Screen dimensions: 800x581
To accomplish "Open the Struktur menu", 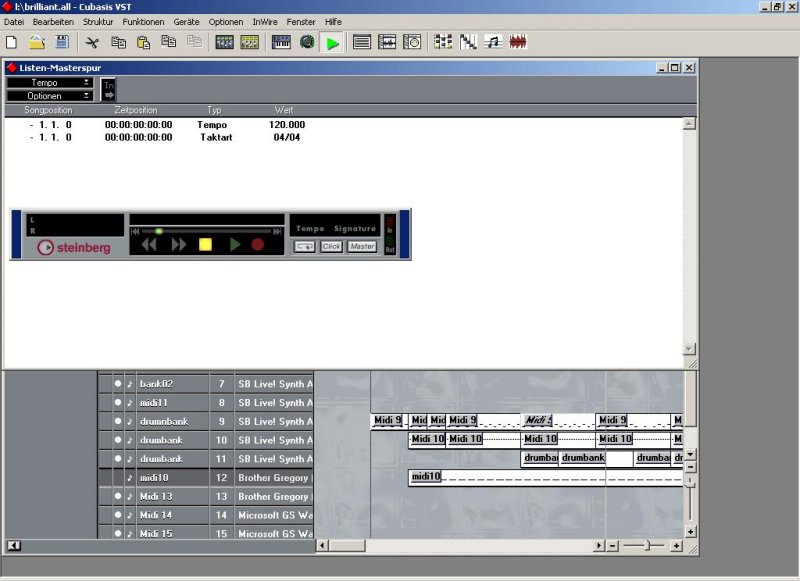I will point(98,22).
